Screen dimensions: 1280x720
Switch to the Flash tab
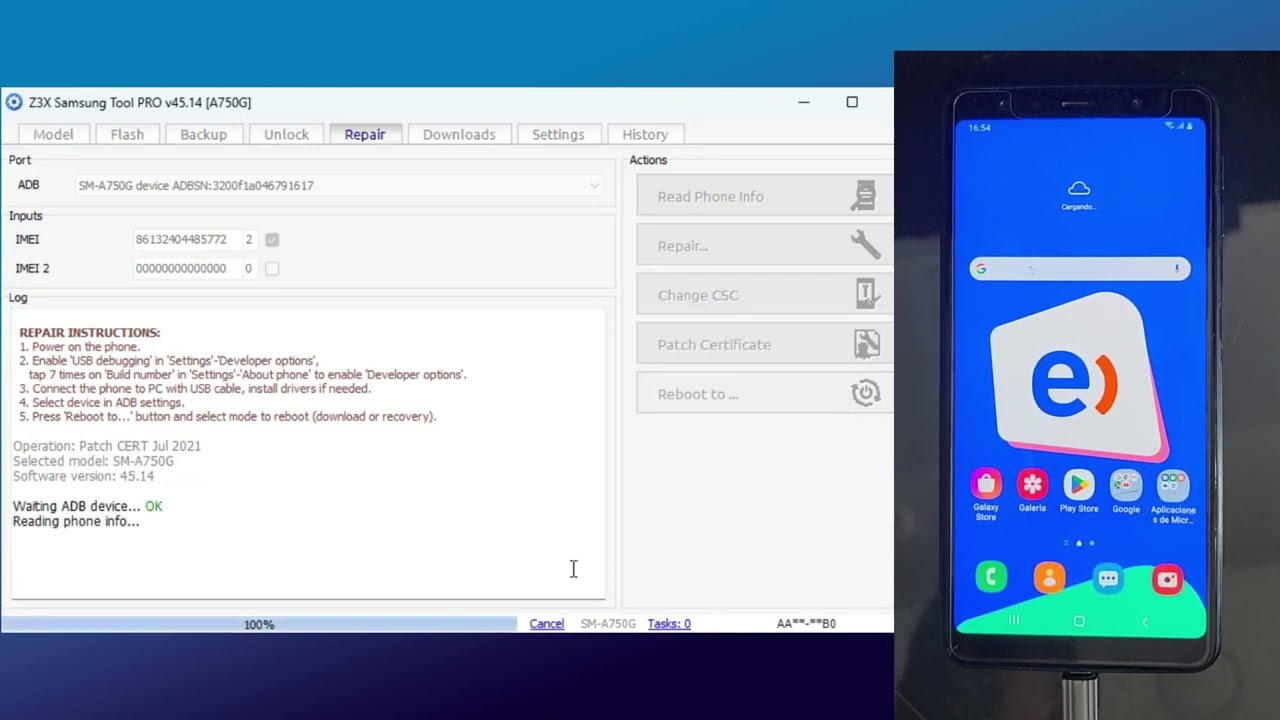(x=127, y=134)
